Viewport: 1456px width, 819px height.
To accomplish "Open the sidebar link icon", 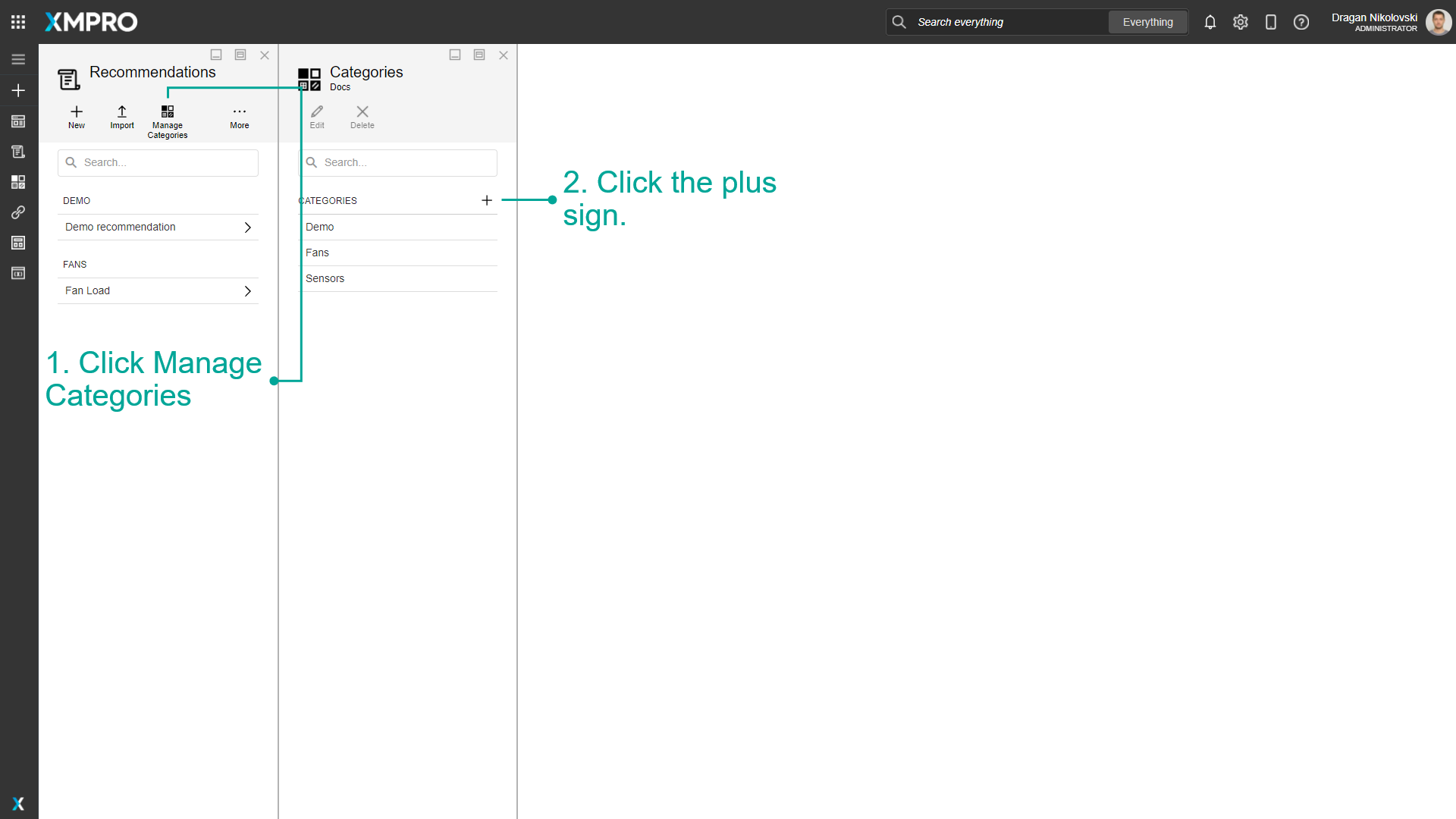I will pyautogui.click(x=18, y=212).
